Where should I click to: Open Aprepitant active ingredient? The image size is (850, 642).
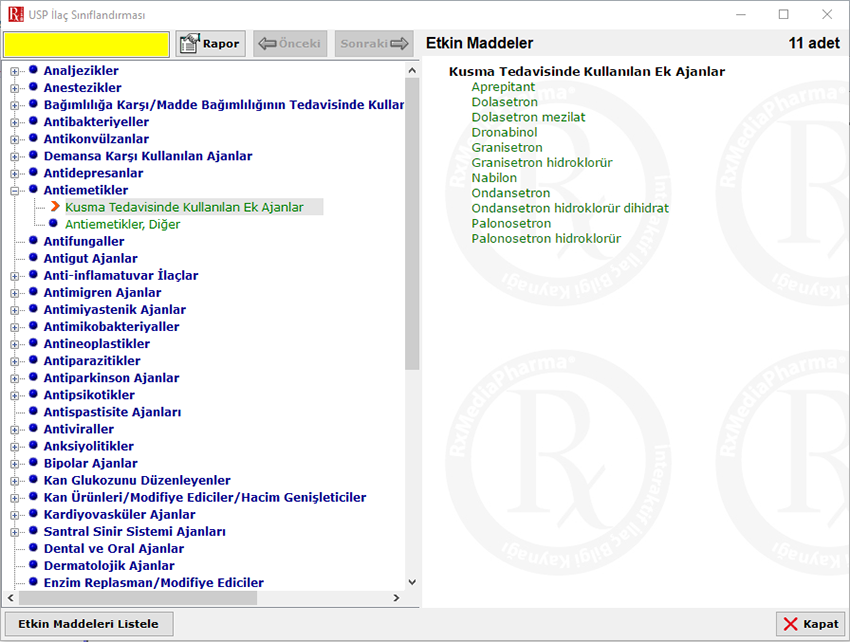[x=504, y=87]
